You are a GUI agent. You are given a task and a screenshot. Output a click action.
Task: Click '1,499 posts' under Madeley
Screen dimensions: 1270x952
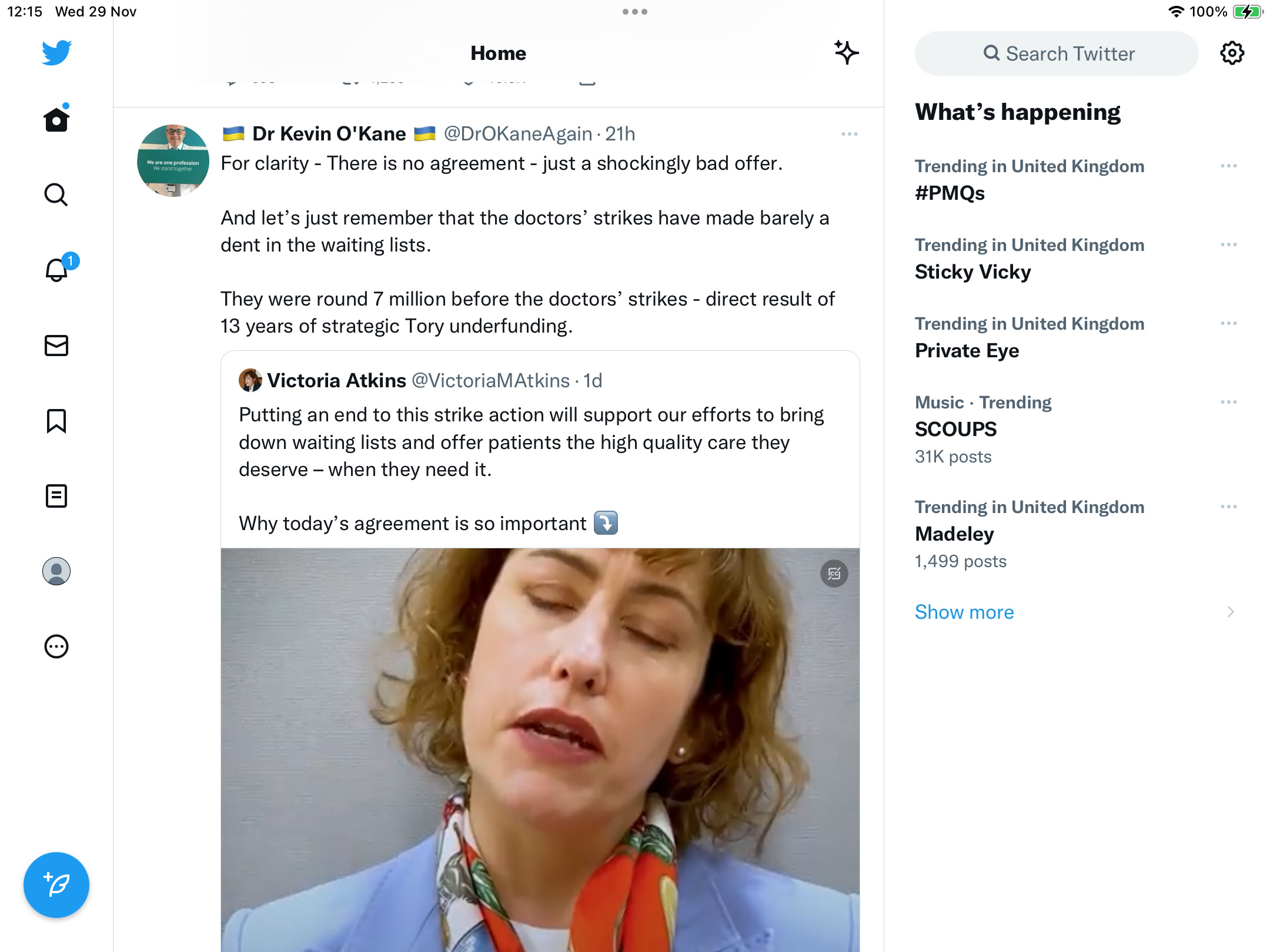coord(961,561)
